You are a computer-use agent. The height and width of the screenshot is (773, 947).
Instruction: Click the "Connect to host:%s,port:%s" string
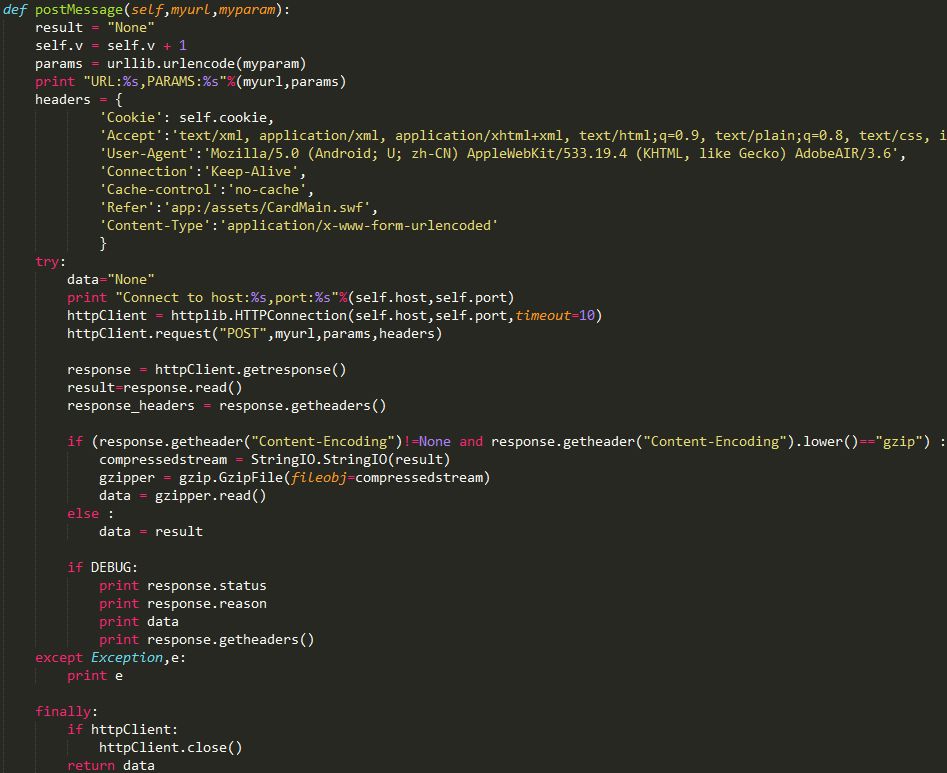(227, 298)
